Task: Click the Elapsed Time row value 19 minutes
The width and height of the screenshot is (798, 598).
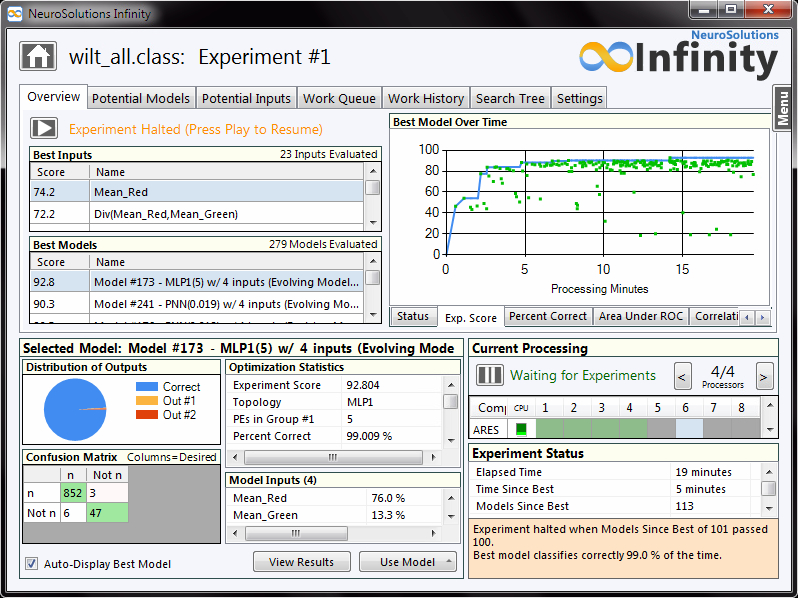Action: pos(703,472)
